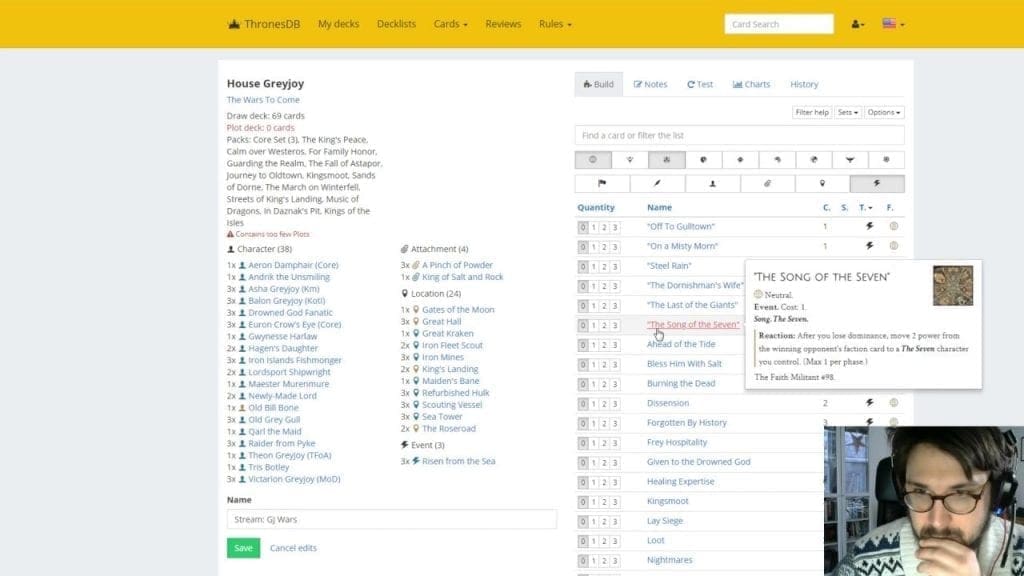
Task: Filter by Character card type
Action: click(712, 184)
